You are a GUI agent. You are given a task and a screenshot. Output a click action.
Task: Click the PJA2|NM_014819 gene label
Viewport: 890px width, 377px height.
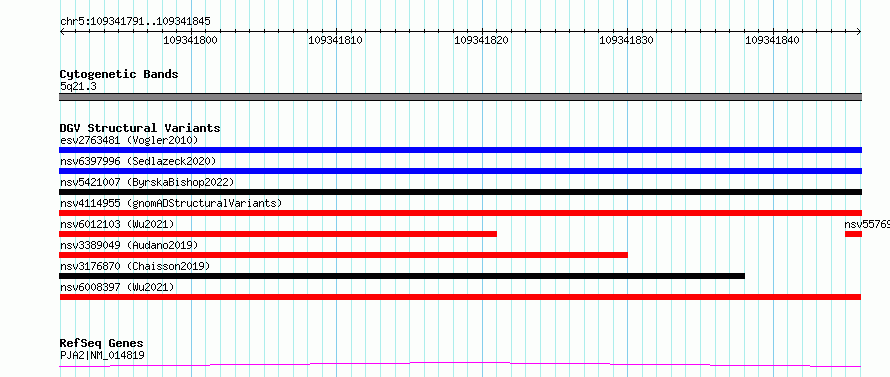pyautogui.click(x=102, y=356)
